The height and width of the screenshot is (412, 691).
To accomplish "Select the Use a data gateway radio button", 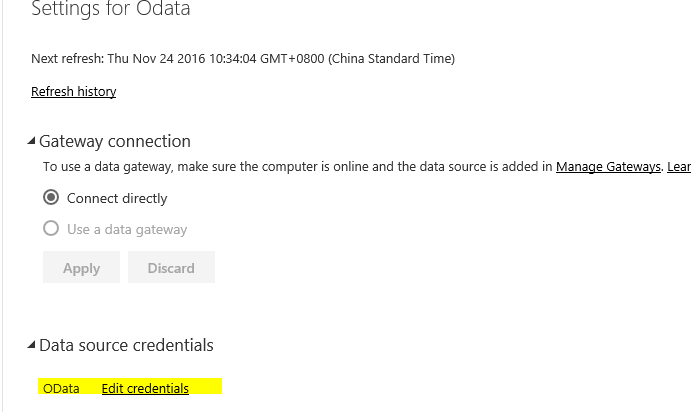I will click(51, 228).
